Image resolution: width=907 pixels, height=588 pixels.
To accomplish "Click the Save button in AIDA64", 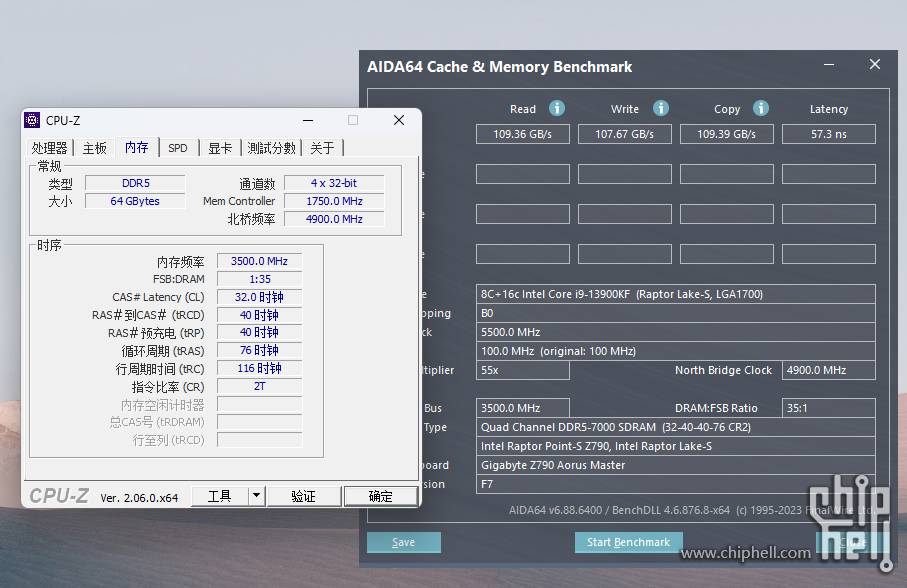I will (x=404, y=542).
